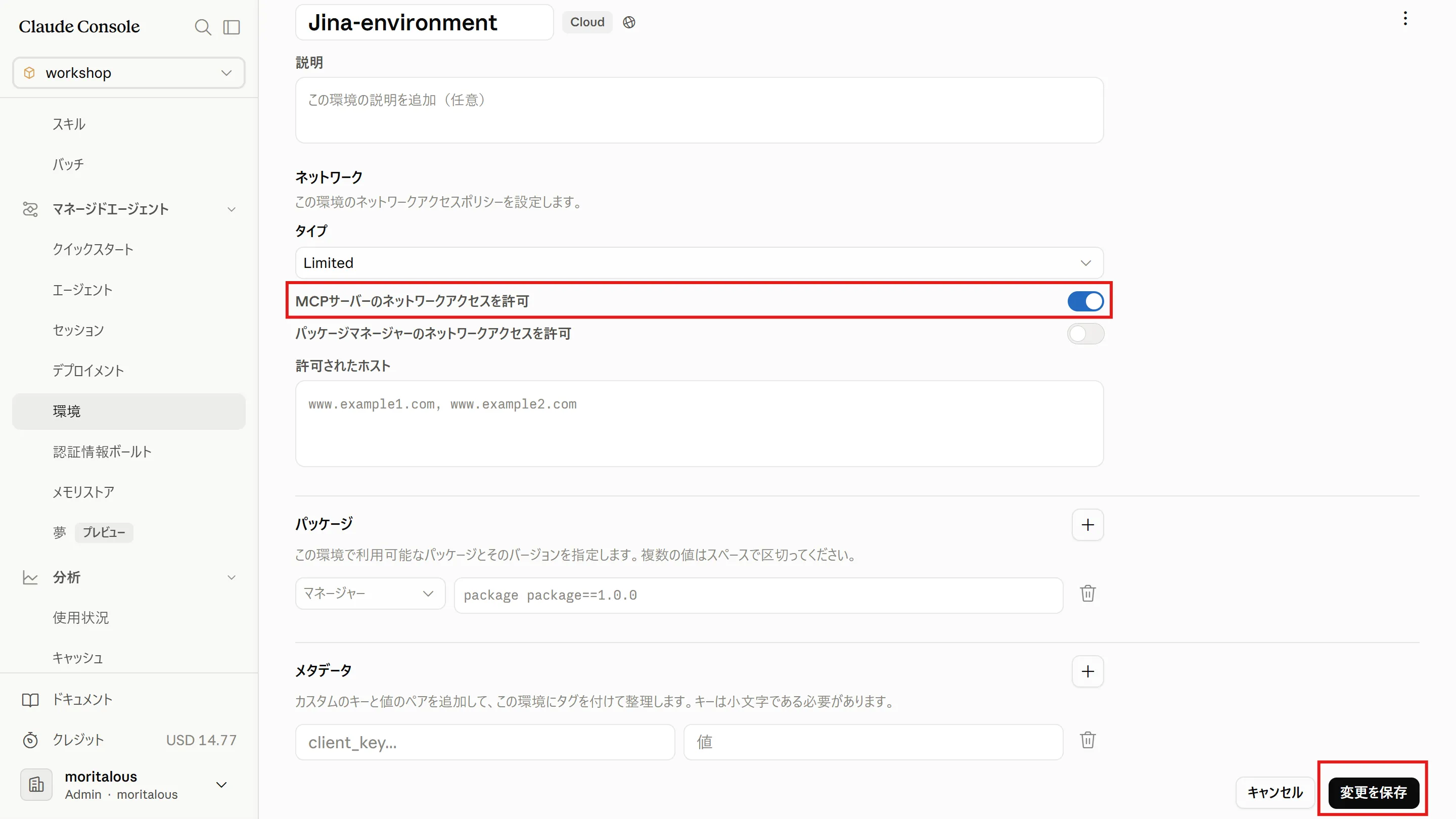This screenshot has width=1456, height=819.
Task: Select 環境 in the sidebar
Action: [129, 412]
